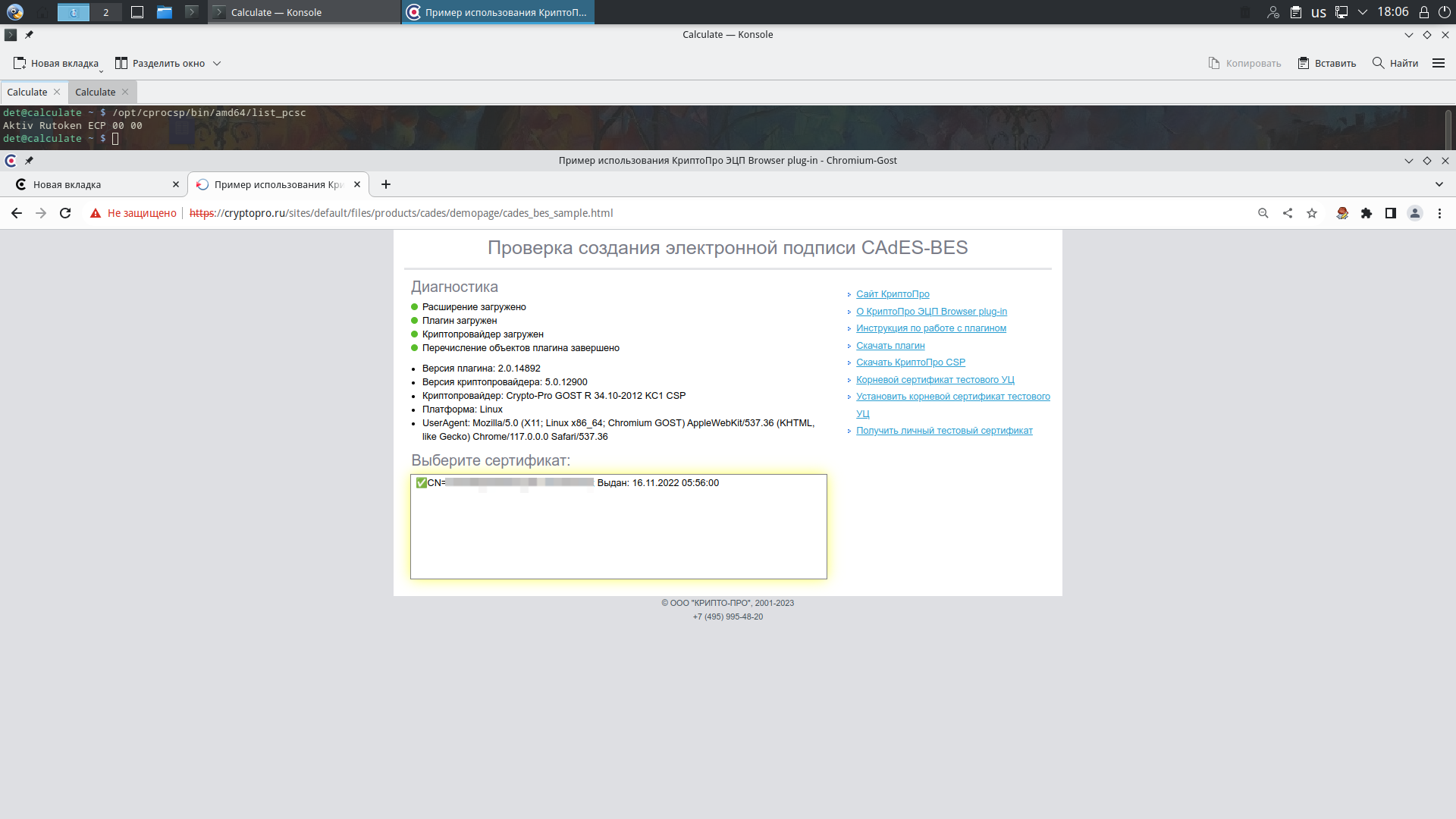Bookmark this page with star icon
Screen dimensions: 1456x819
coord(1312,214)
